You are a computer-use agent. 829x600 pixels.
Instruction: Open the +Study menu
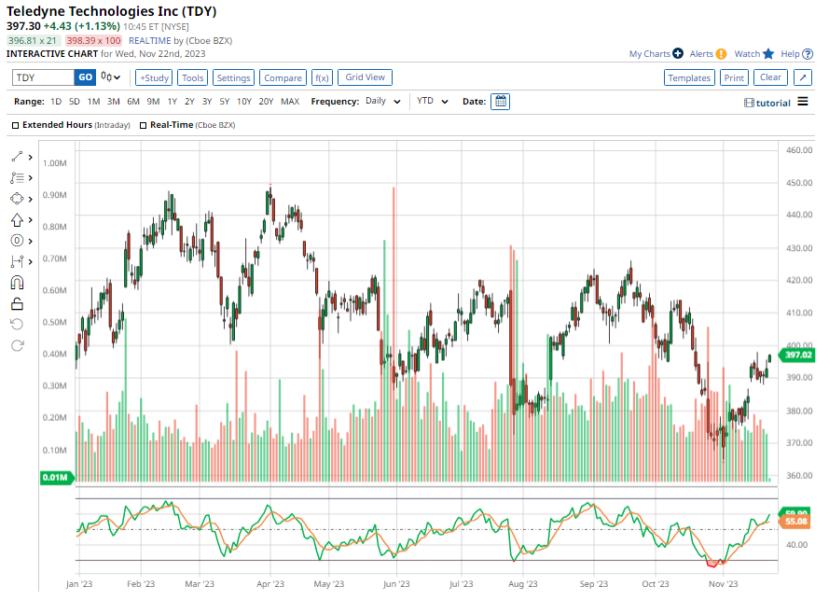click(154, 78)
